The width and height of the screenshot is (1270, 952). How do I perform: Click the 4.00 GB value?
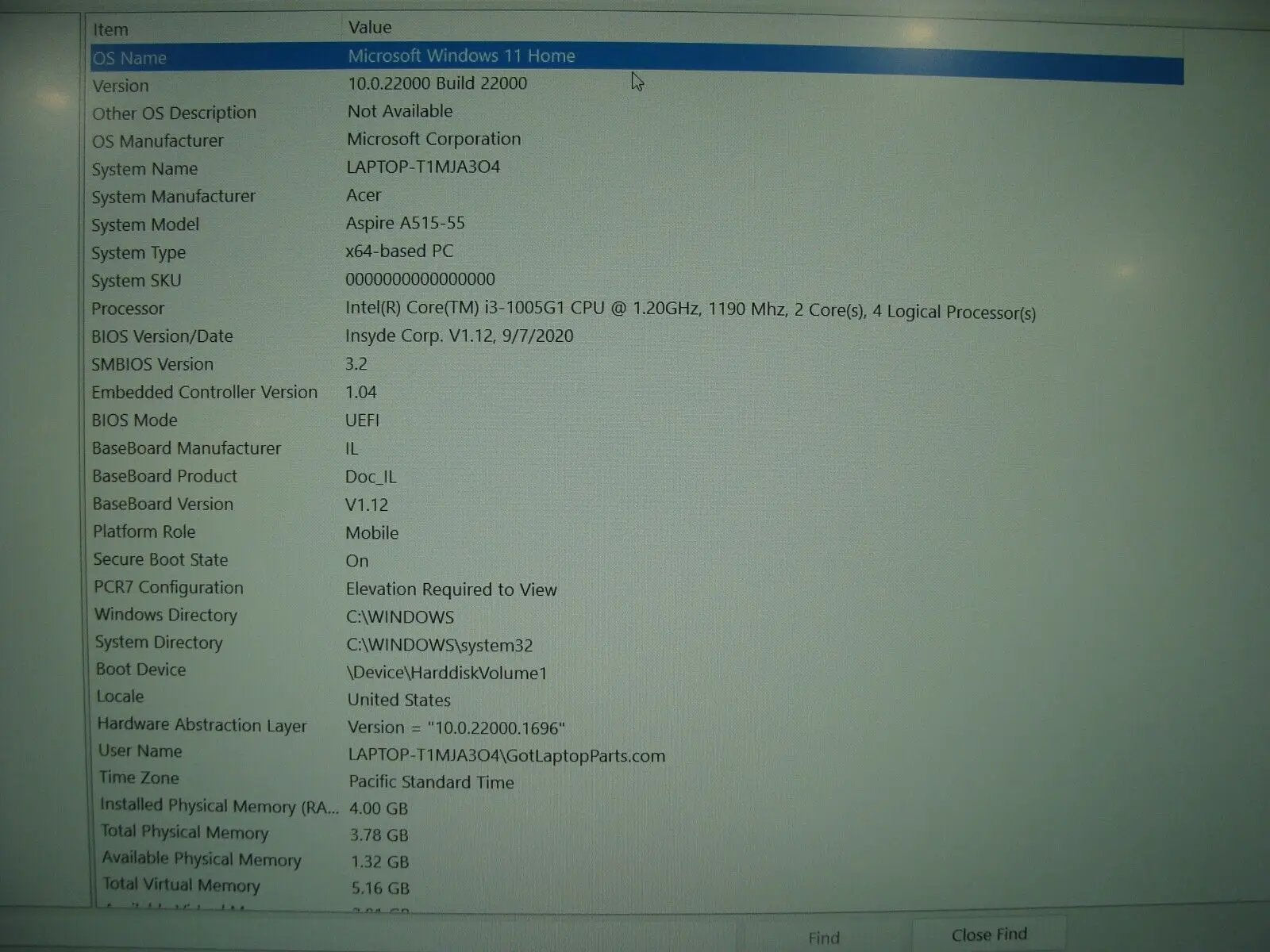pyautogui.click(x=379, y=808)
